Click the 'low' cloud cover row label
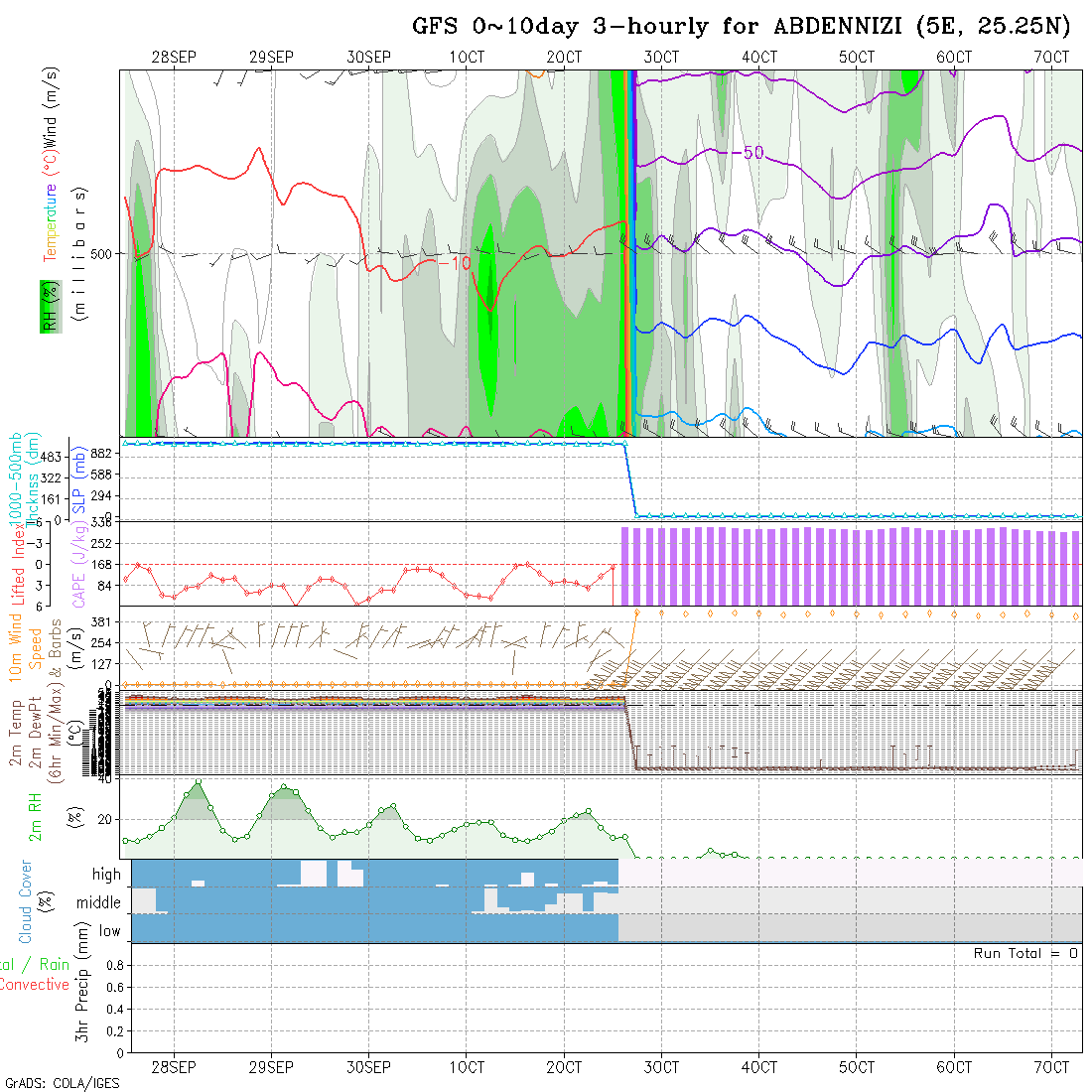Image resolution: width=1092 pixels, height=1092 pixels. click(109, 931)
